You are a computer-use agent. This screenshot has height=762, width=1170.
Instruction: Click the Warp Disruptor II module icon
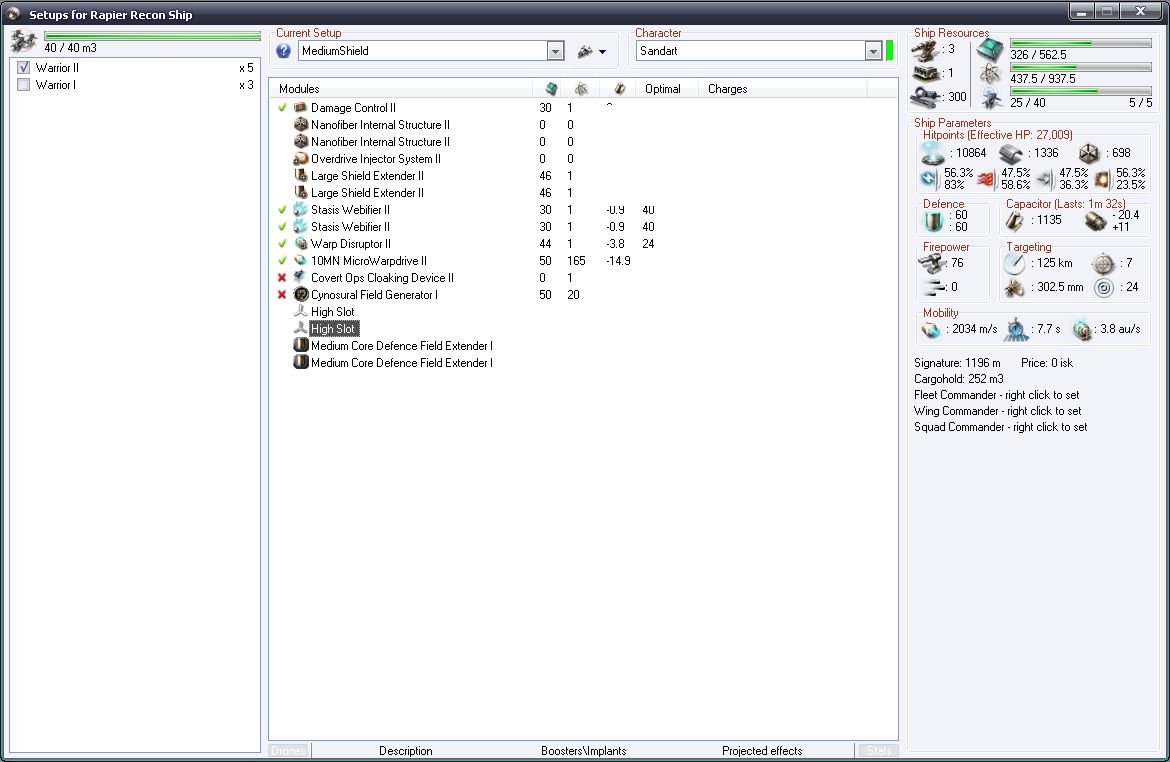(x=301, y=243)
